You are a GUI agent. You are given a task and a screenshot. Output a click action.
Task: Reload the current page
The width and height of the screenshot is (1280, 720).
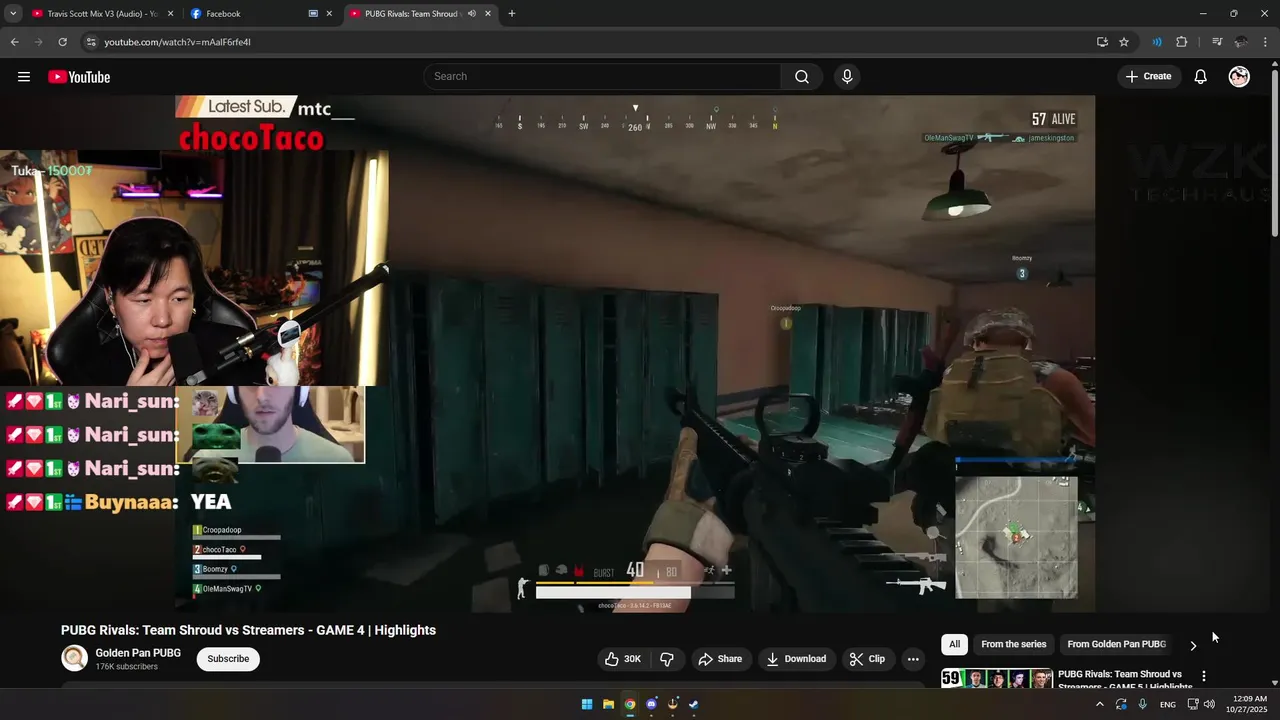point(62,42)
